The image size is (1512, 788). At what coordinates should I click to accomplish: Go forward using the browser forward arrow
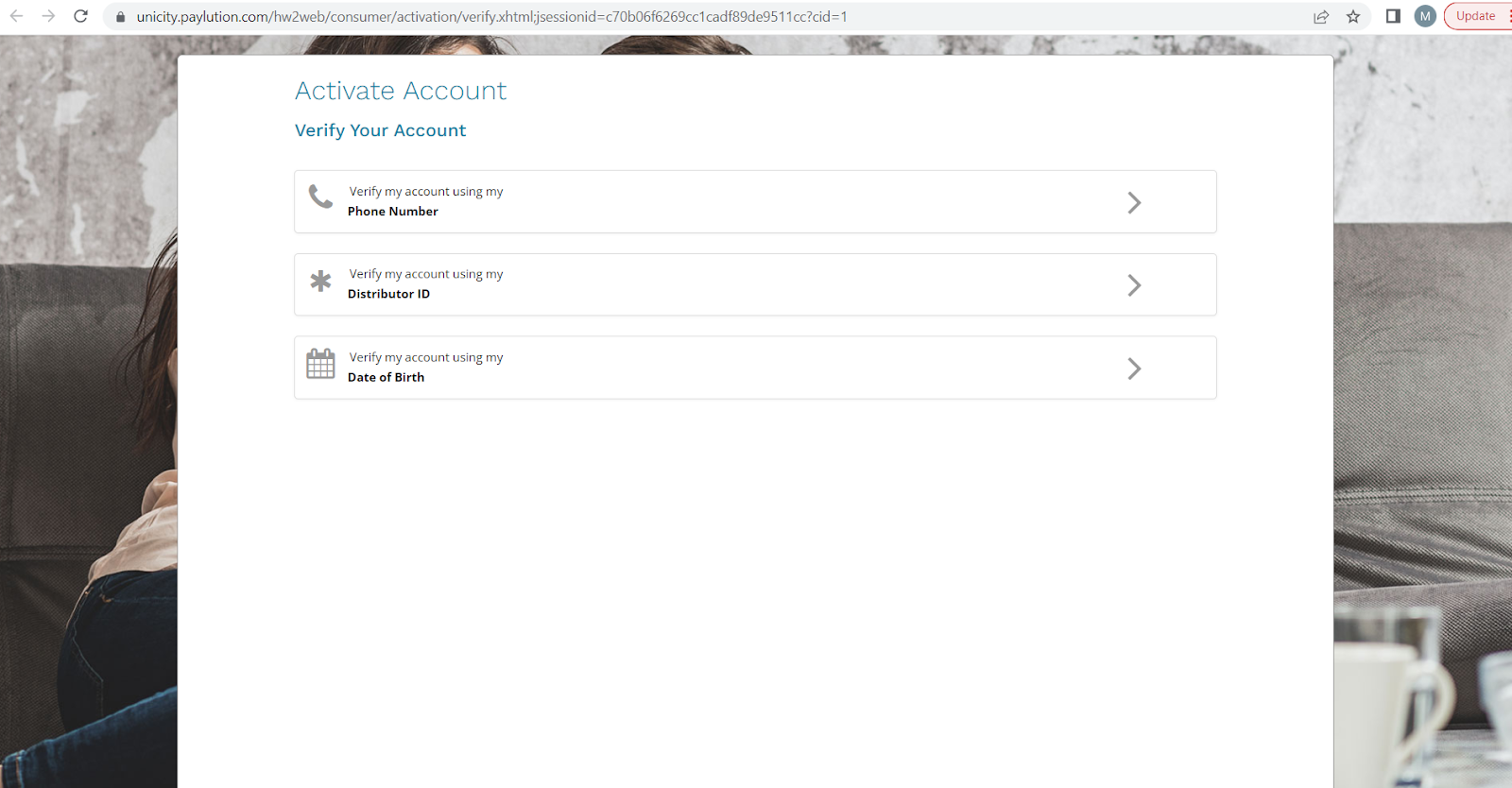point(49,16)
